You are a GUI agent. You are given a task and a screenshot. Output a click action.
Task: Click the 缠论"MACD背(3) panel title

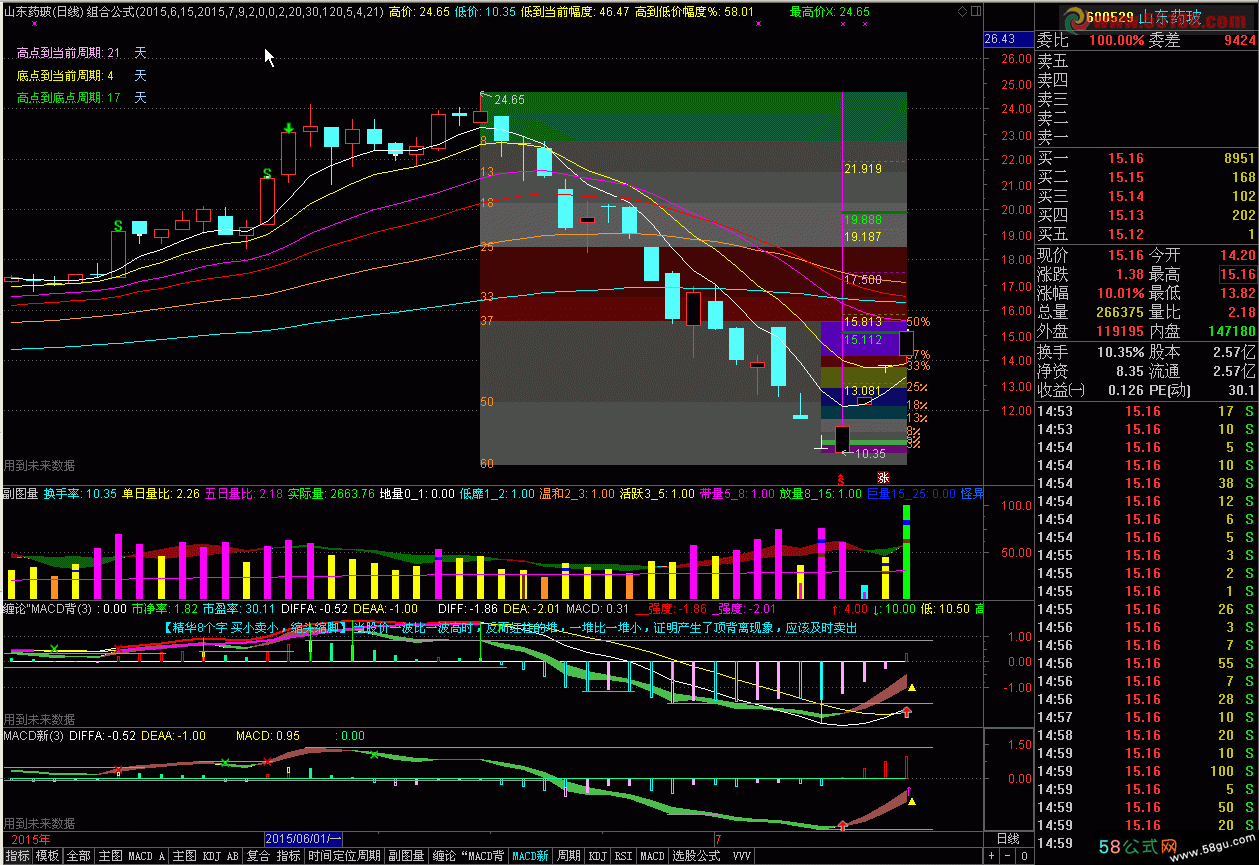(48, 607)
